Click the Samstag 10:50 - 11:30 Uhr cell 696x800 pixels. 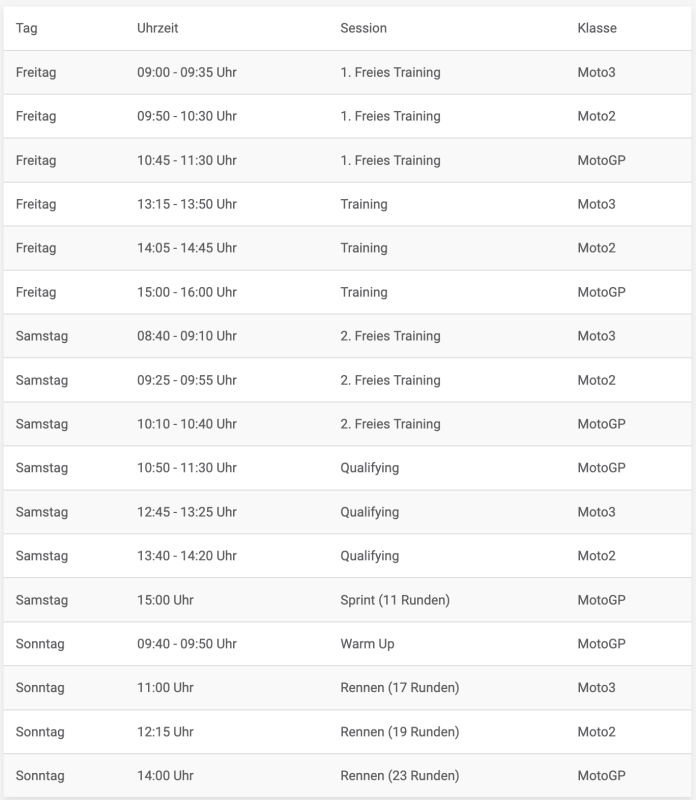187,468
